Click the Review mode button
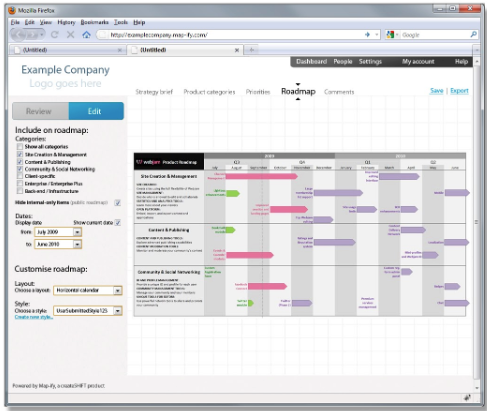 tap(41, 111)
